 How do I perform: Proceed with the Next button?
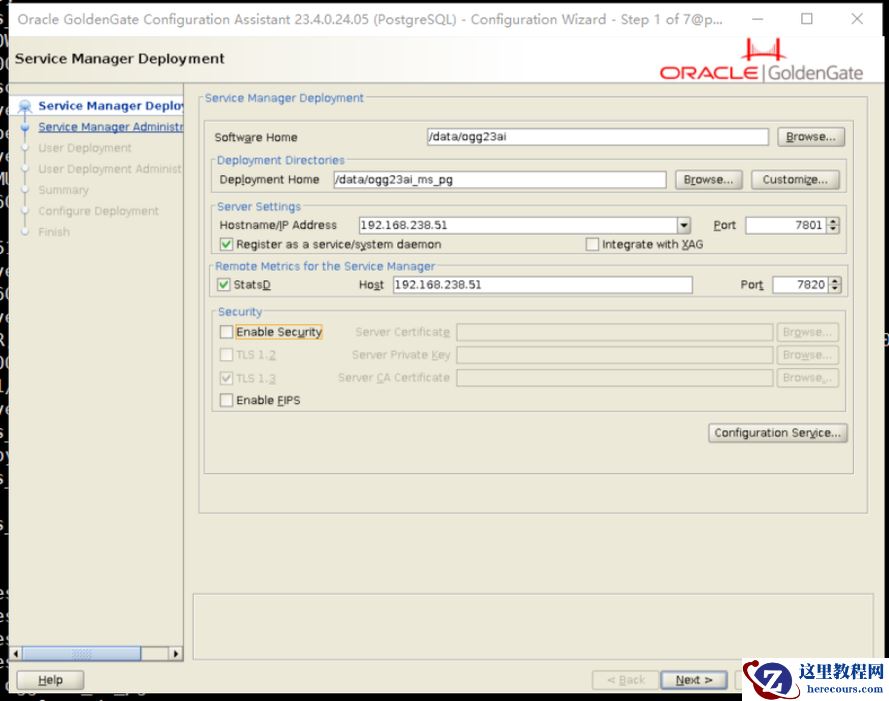[x=693, y=680]
